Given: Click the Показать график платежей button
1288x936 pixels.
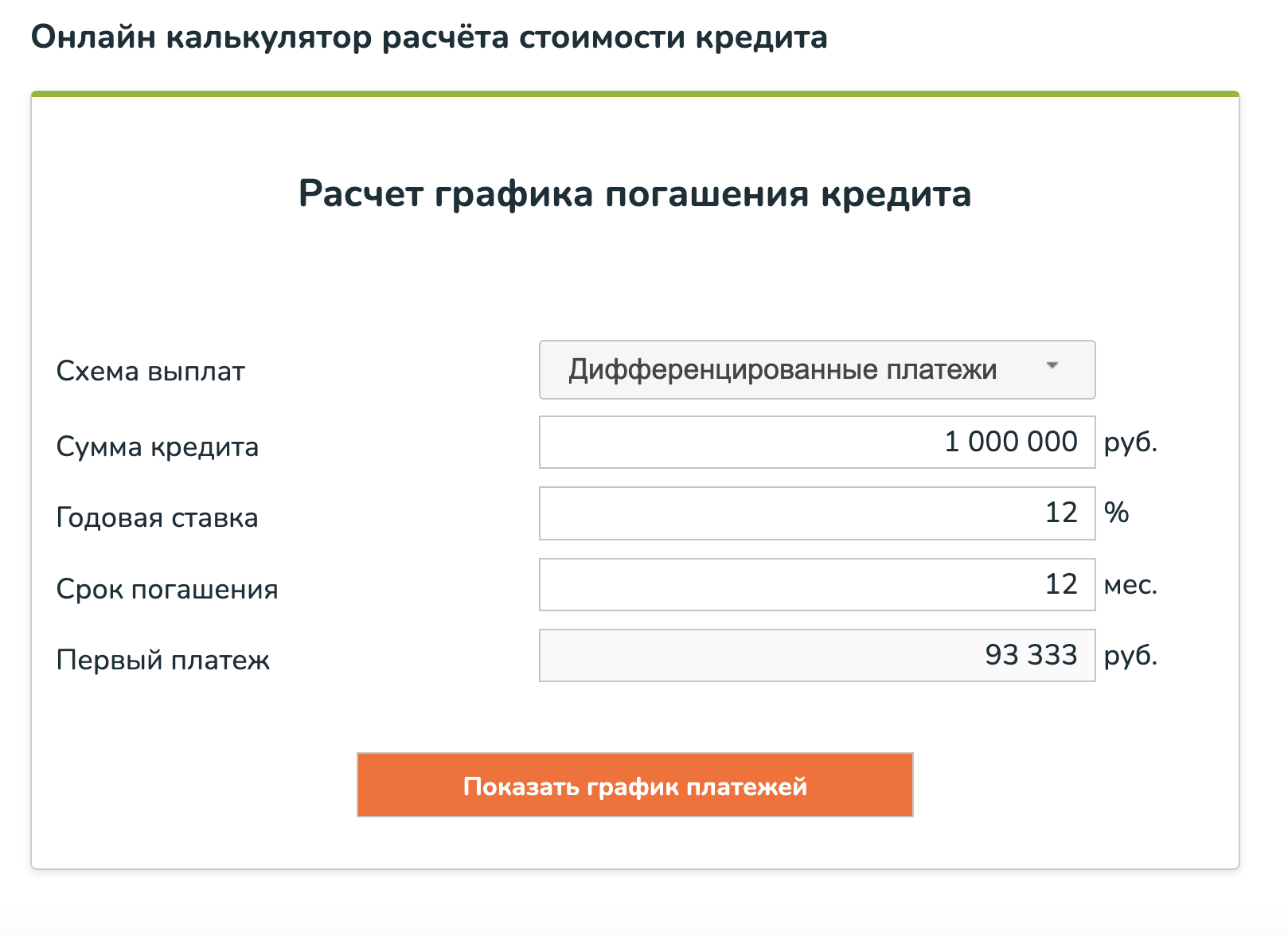Looking at the screenshot, I should pos(635,786).
